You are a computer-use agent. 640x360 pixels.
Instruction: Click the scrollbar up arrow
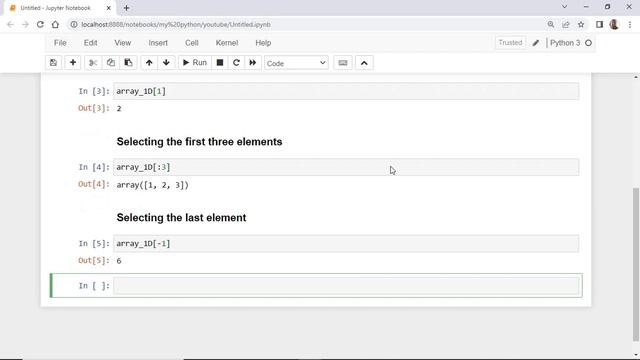click(636, 77)
